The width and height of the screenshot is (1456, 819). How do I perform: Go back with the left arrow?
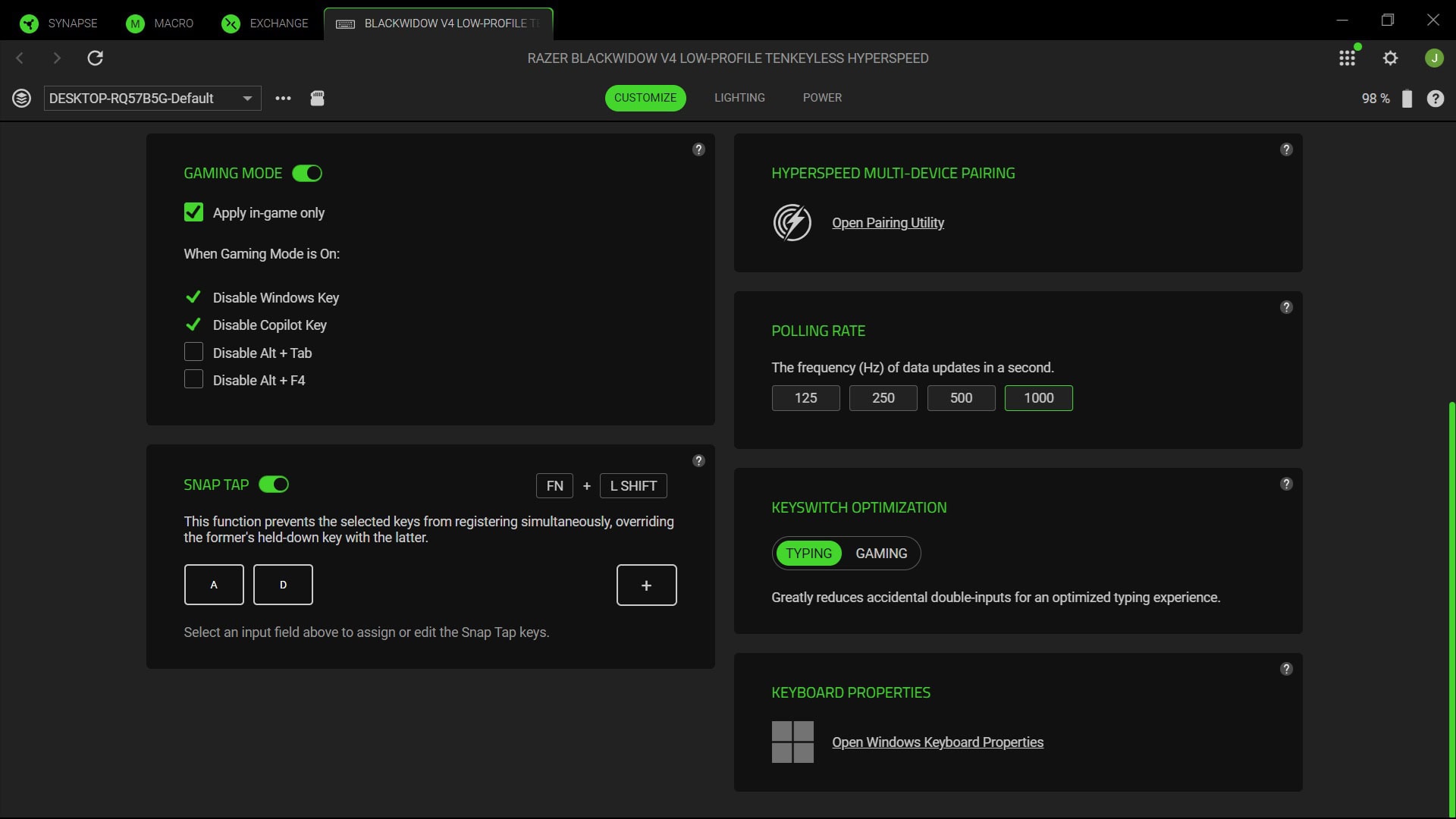click(20, 58)
